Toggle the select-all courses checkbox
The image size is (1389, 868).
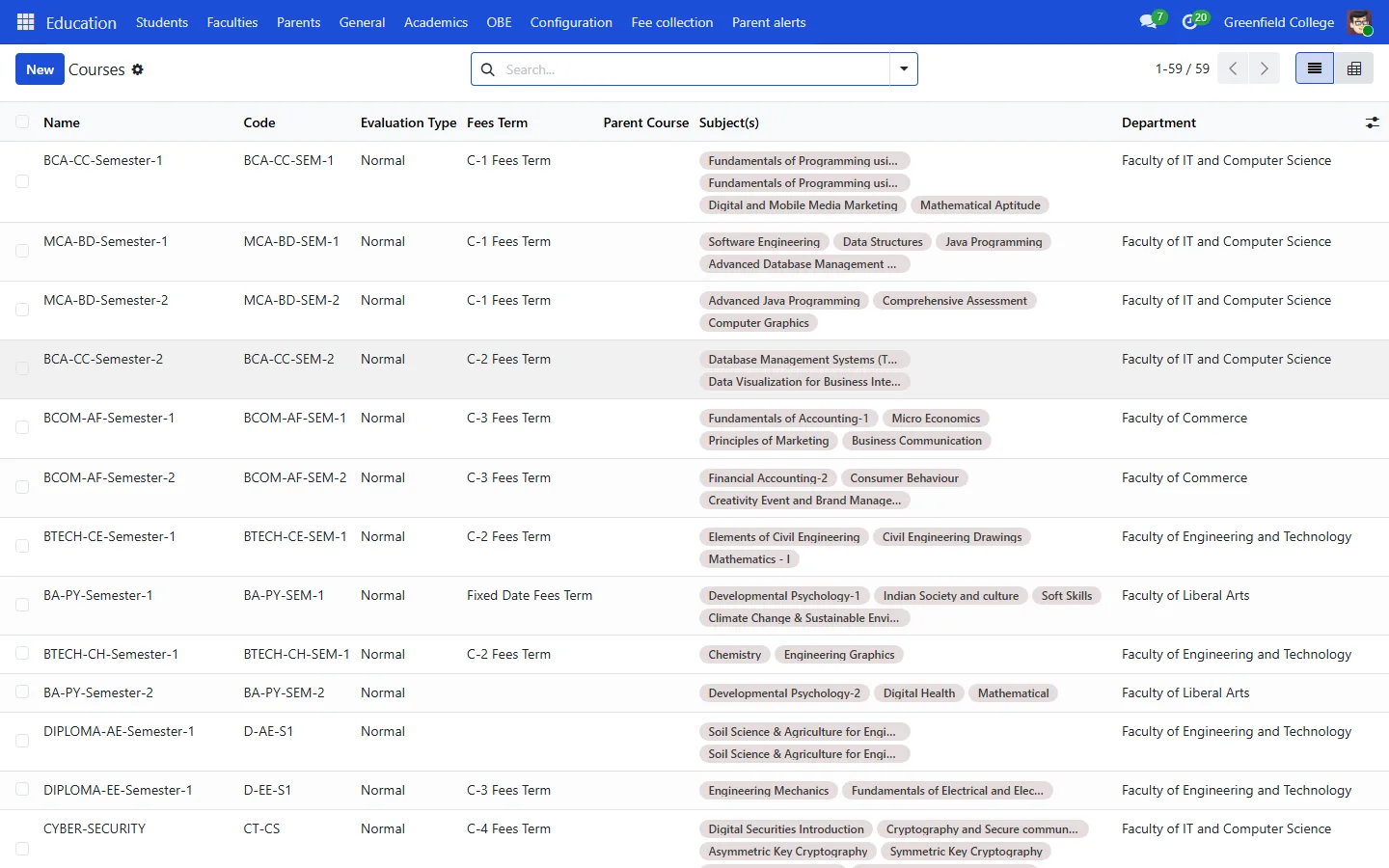pos(22,122)
